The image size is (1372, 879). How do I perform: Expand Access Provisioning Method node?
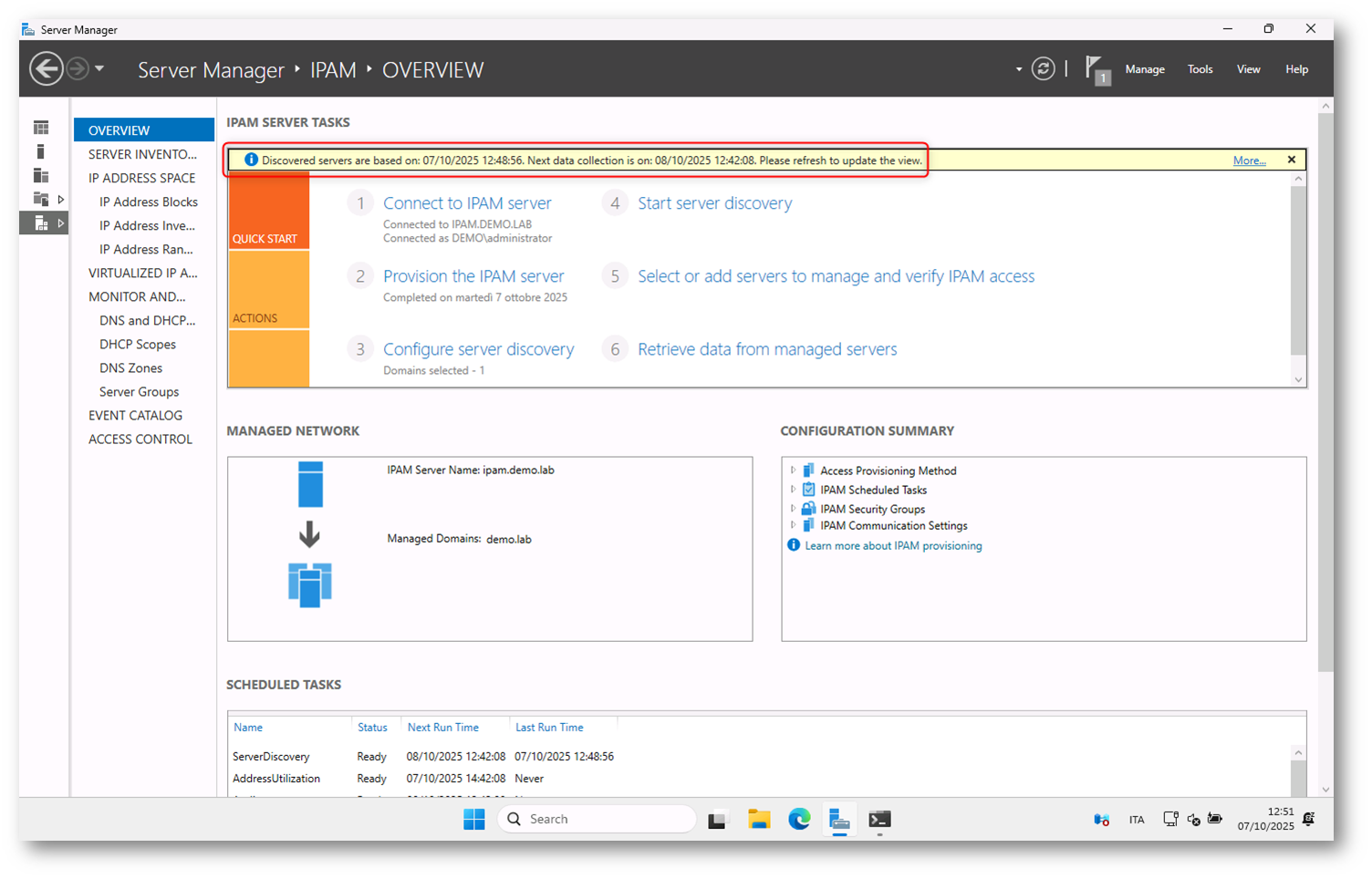click(793, 471)
